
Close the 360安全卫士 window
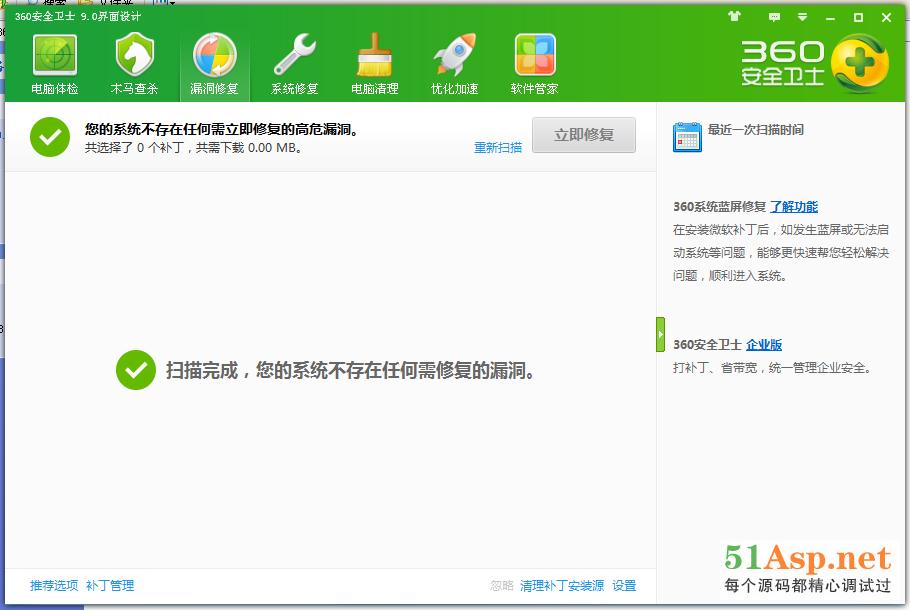(886, 17)
